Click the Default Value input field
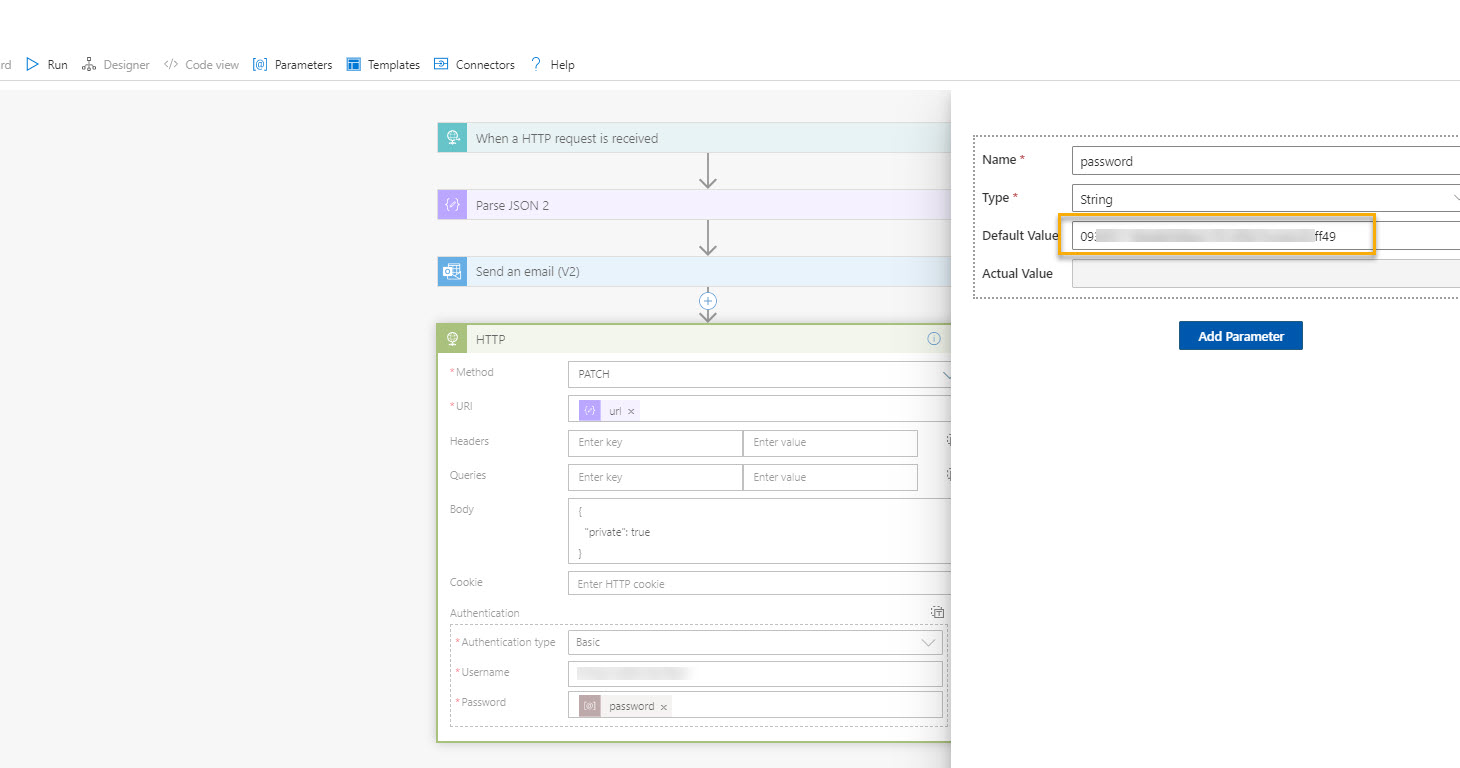 [1266, 236]
